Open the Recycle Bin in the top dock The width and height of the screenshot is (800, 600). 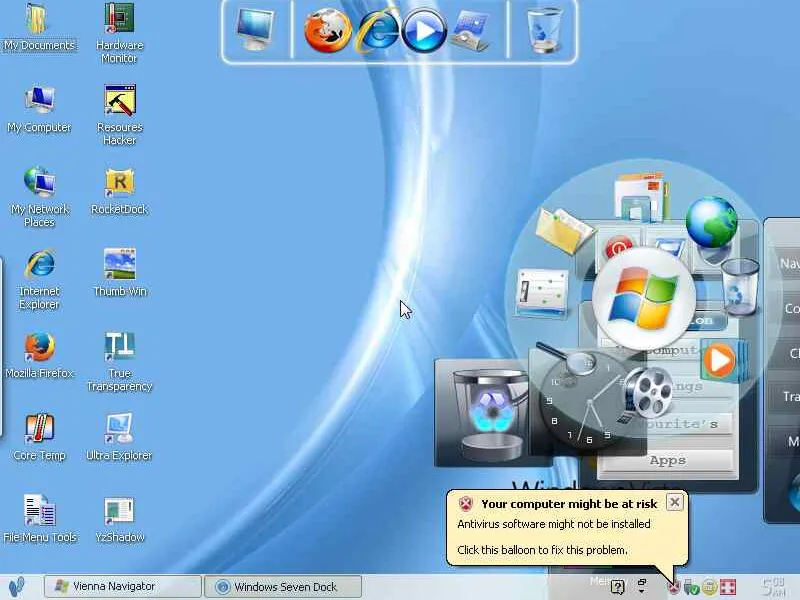(544, 30)
